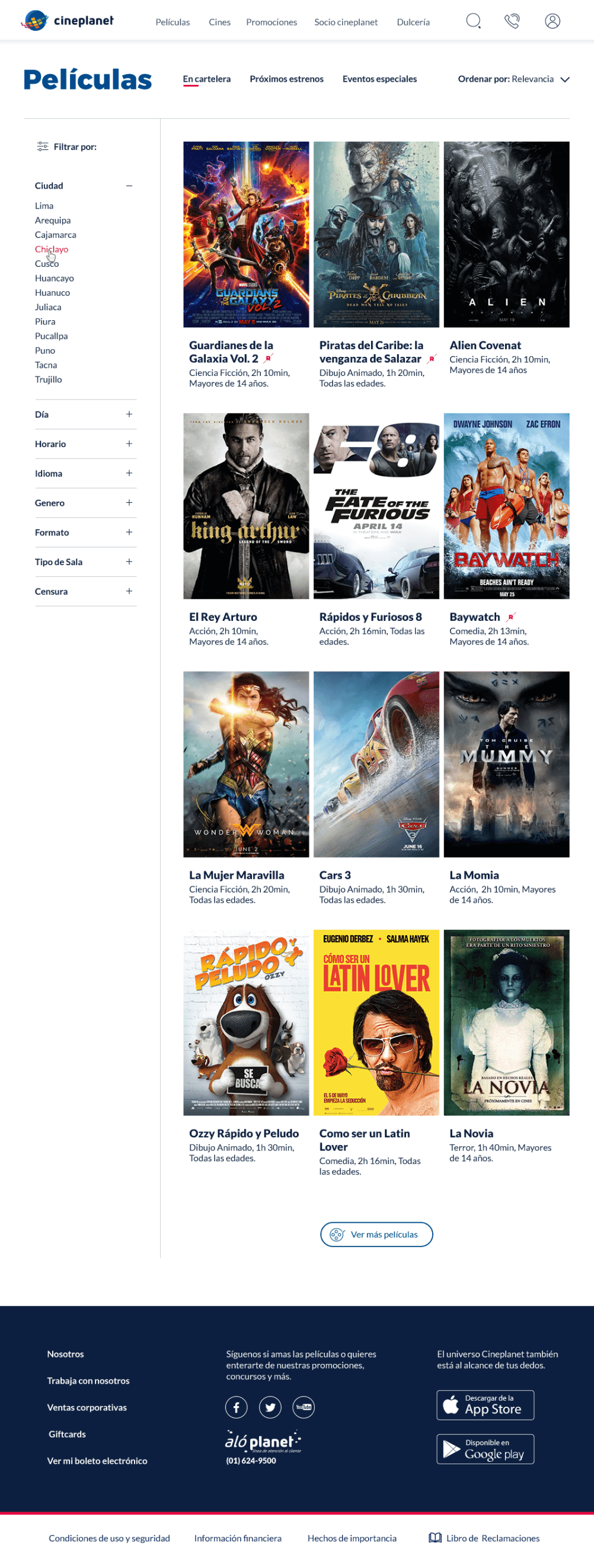Expand the Genero filter
Viewport: 594px width, 1568px height.
pyautogui.click(x=129, y=502)
